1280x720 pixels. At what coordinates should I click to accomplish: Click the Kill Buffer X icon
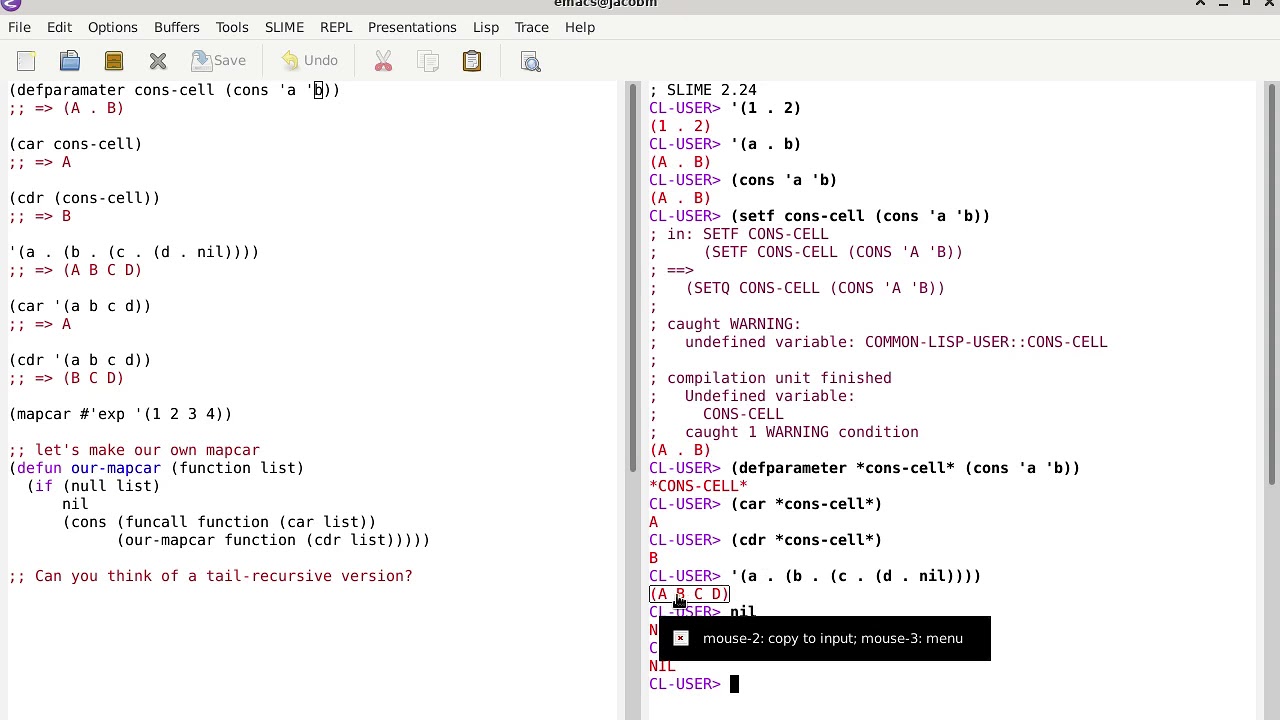tap(158, 61)
